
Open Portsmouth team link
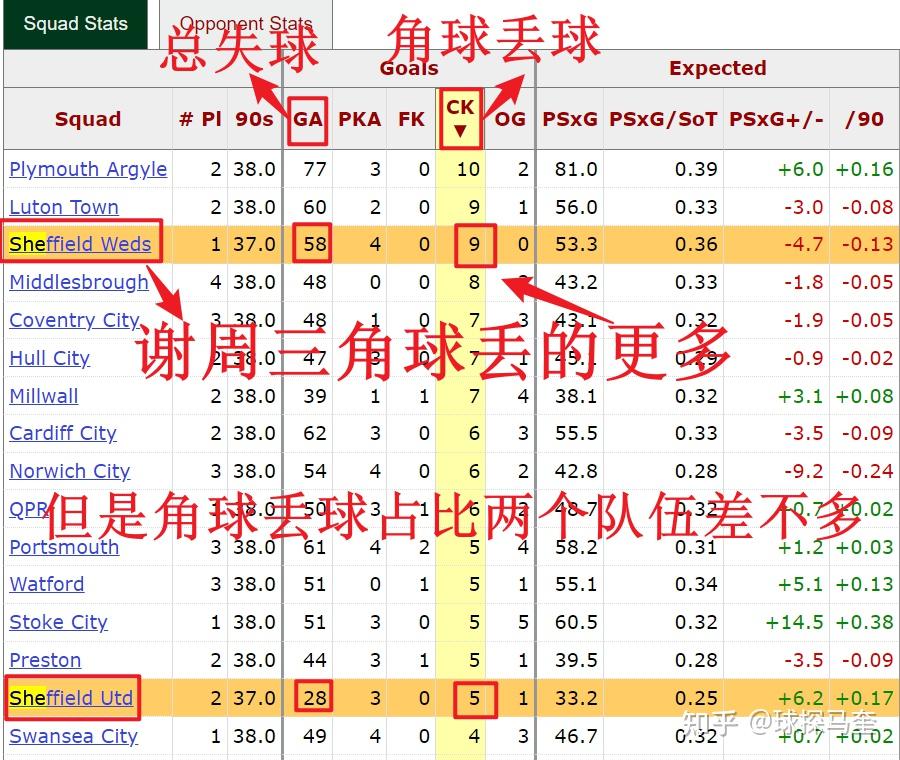64,546
